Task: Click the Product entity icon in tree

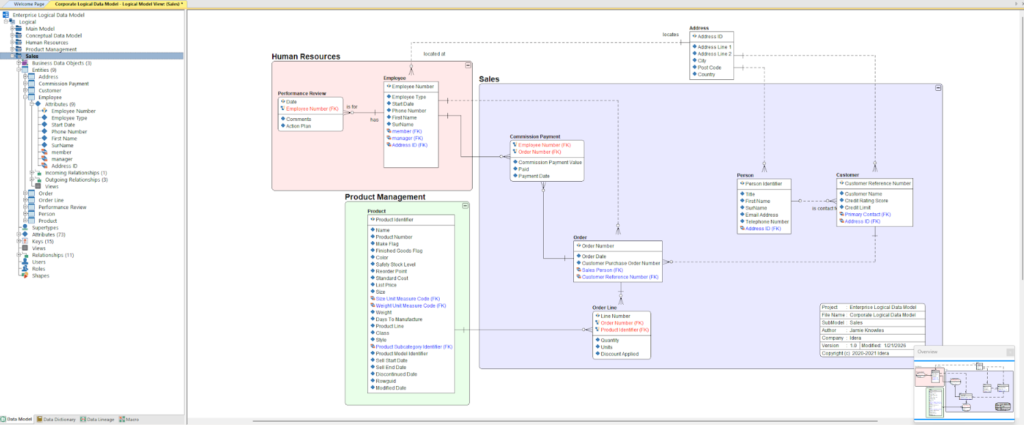Action: click(x=31, y=221)
